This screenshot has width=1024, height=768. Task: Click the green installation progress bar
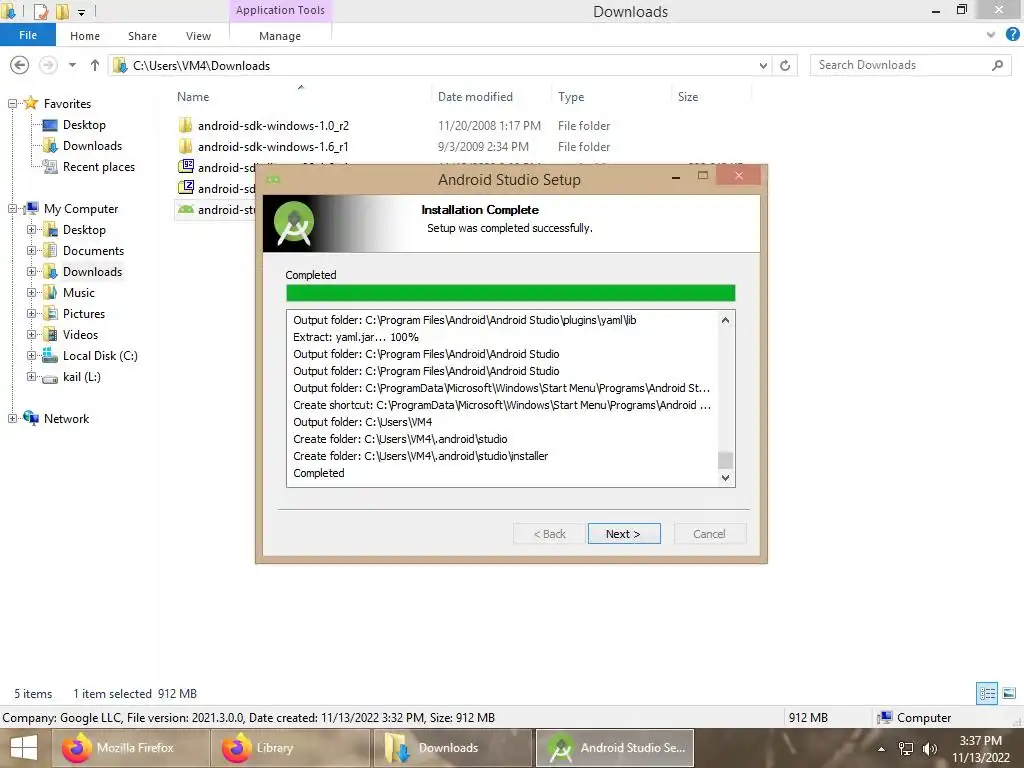[511, 293]
